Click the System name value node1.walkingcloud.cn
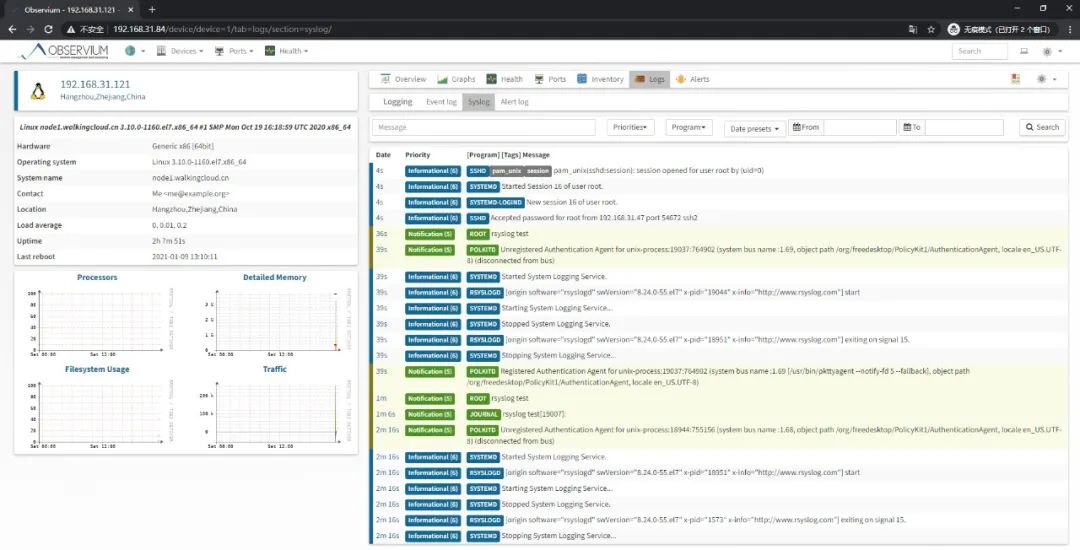Screen dimensions: 1080x550 click(x=190, y=178)
